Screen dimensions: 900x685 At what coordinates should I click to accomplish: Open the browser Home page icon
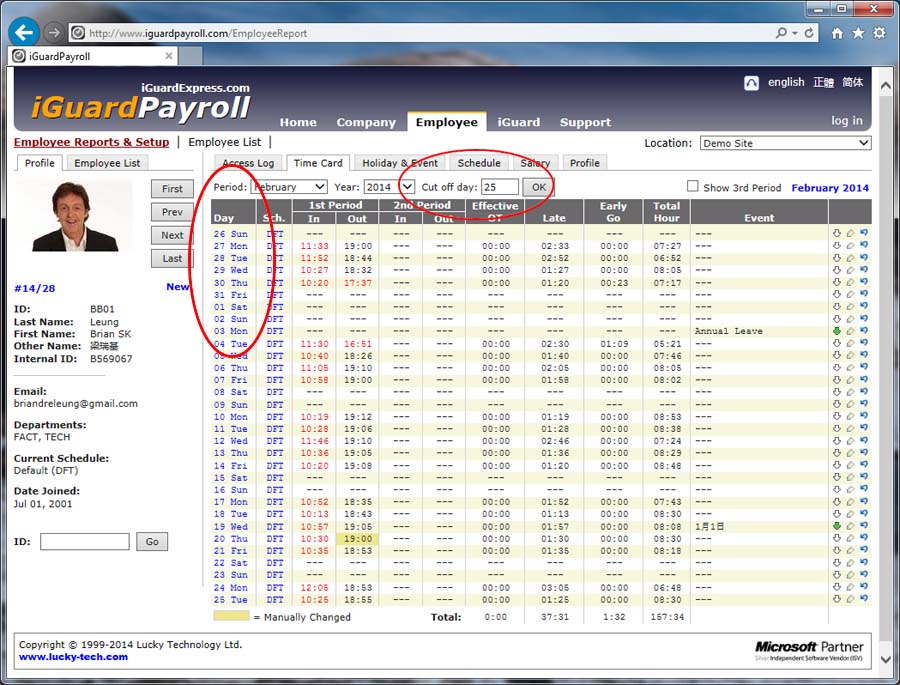click(x=837, y=33)
